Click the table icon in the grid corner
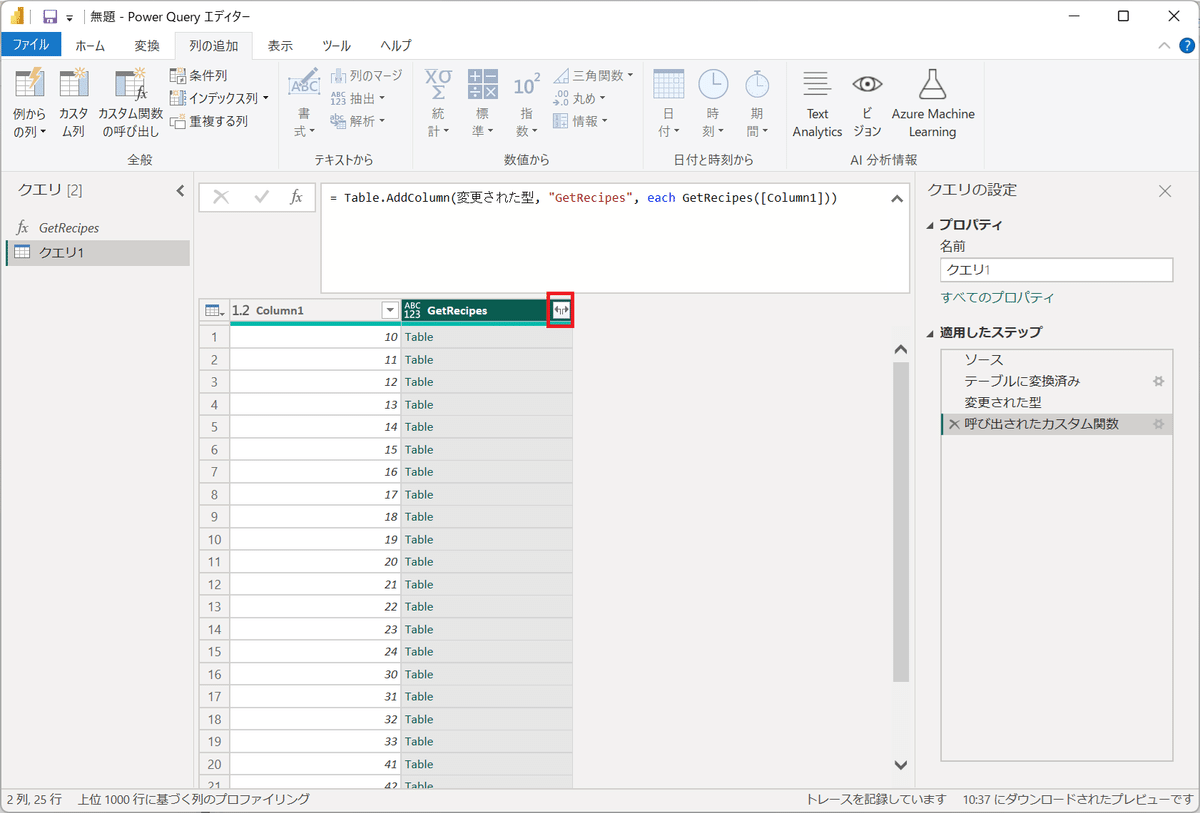The image size is (1200, 813). pyautogui.click(x=214, y=311)
